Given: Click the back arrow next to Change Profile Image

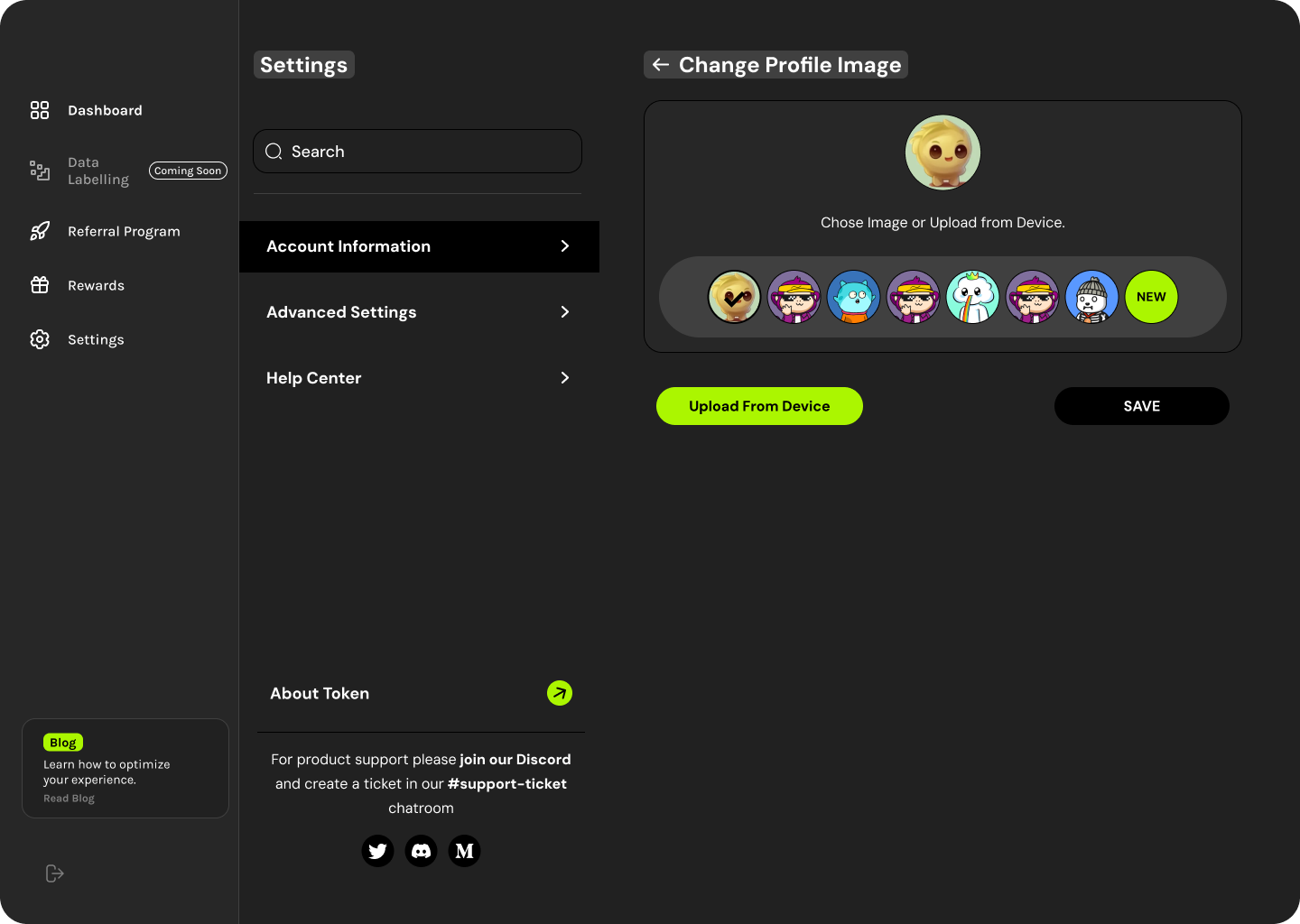Looking at the screenshot, I should 660,64.
